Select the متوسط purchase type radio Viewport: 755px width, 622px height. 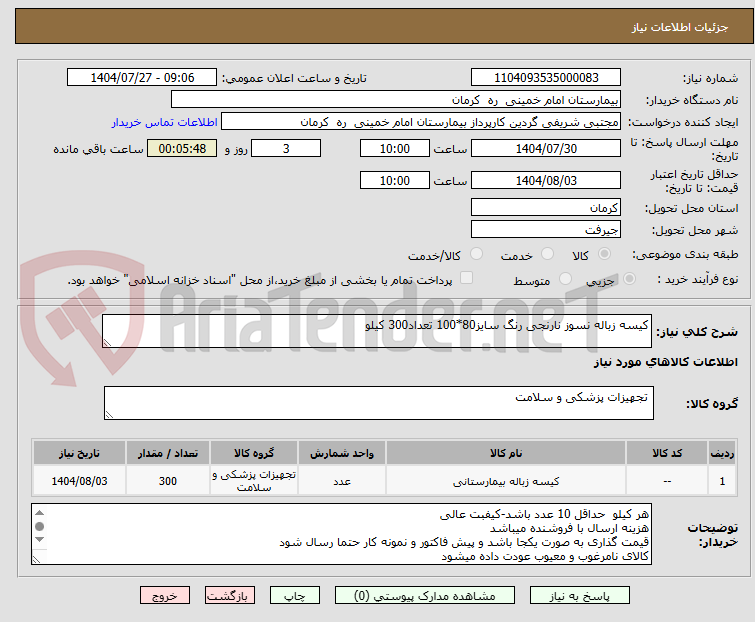coord(565,279)
